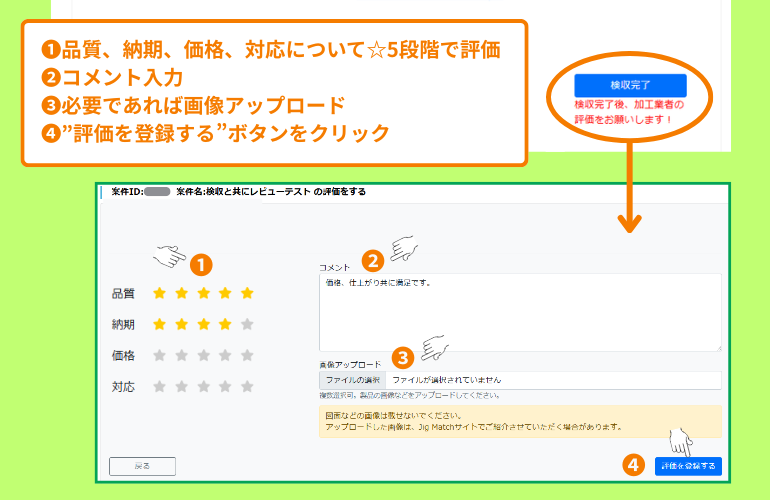770x500 pixels.
Task: Click inside the コメント text area
Action: tap(520, 312)
